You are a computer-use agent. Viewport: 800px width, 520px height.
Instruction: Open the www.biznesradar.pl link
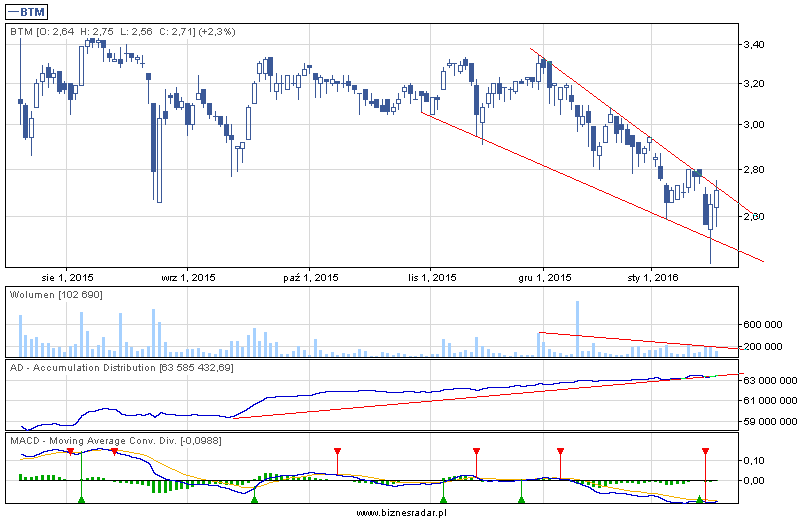point(400,512)
